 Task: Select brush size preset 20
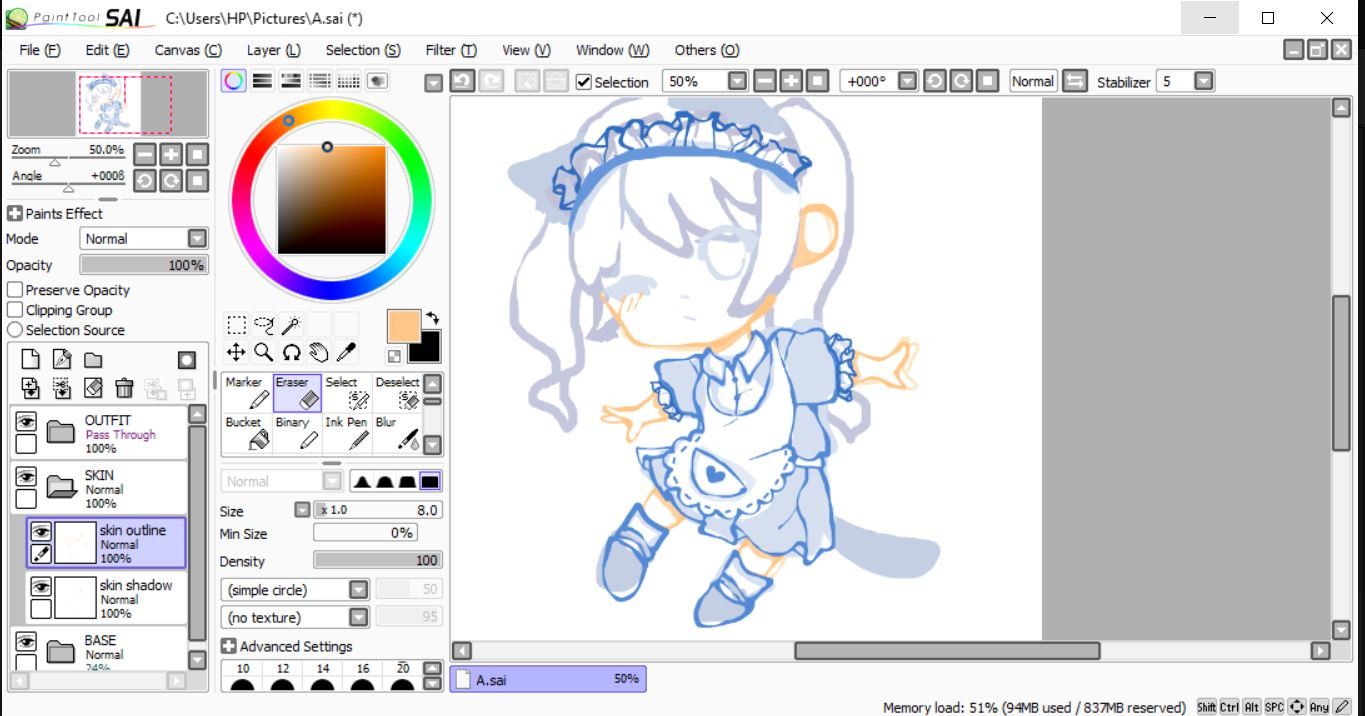point(402,676)
